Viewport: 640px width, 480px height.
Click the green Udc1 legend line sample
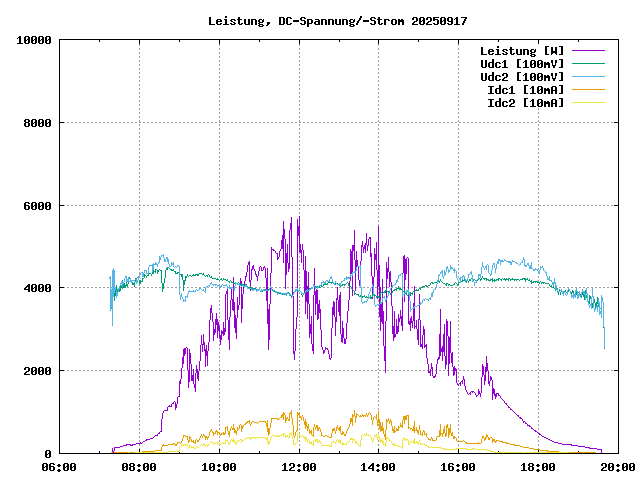click(x=589, y=63)
